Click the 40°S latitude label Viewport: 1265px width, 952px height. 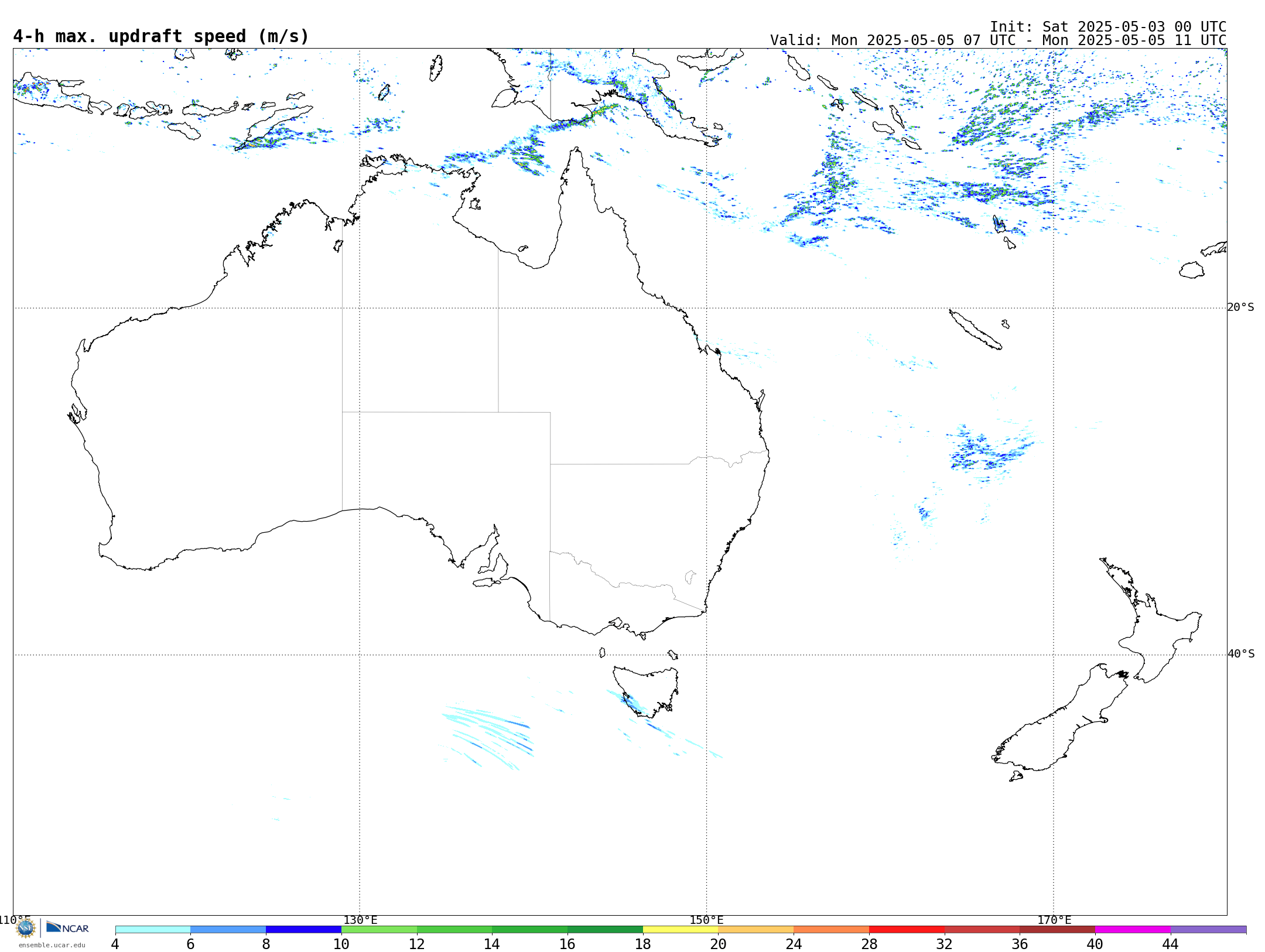click(1240, 654)
